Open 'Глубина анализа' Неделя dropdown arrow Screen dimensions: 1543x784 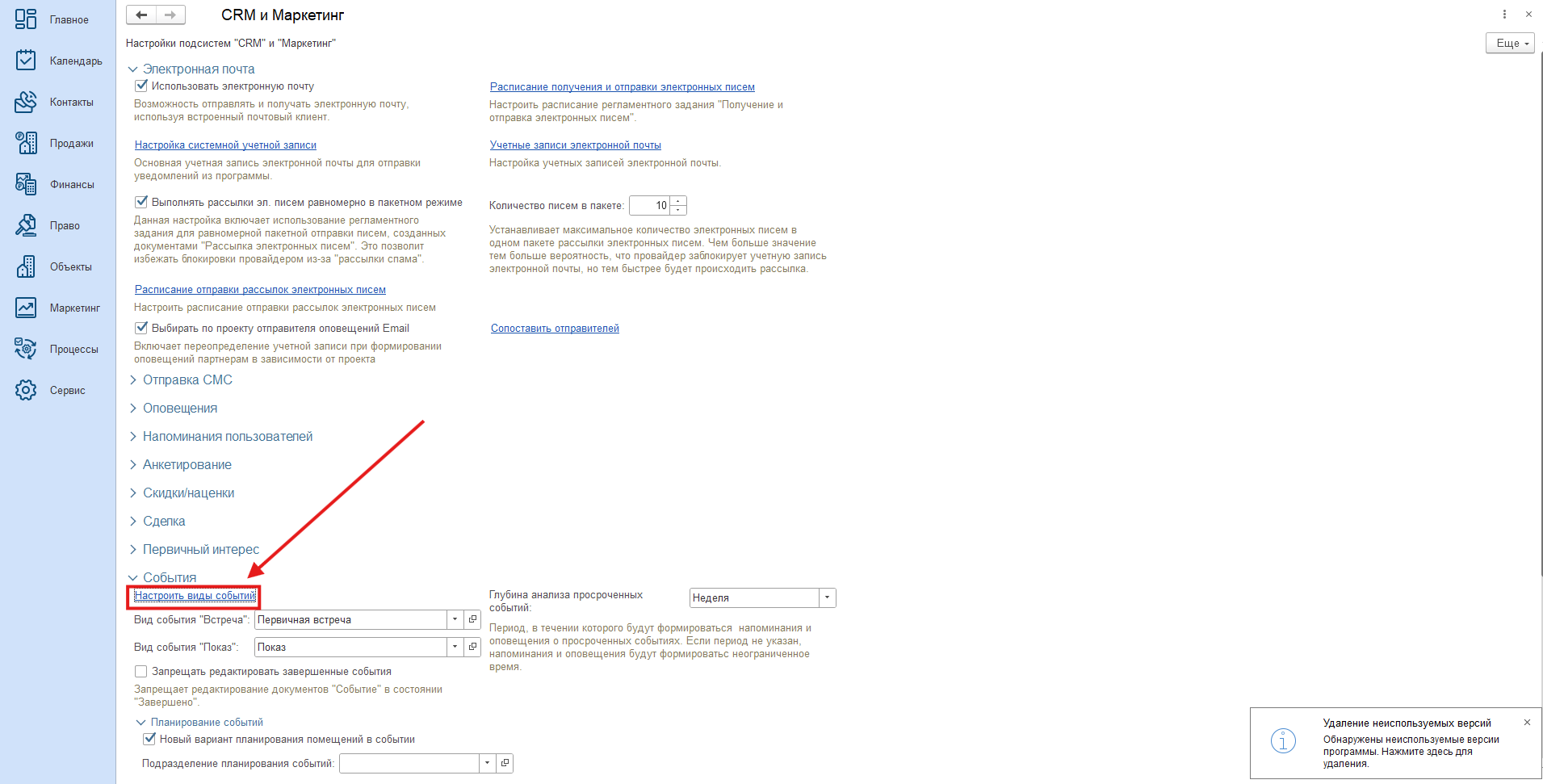[827, 597]
